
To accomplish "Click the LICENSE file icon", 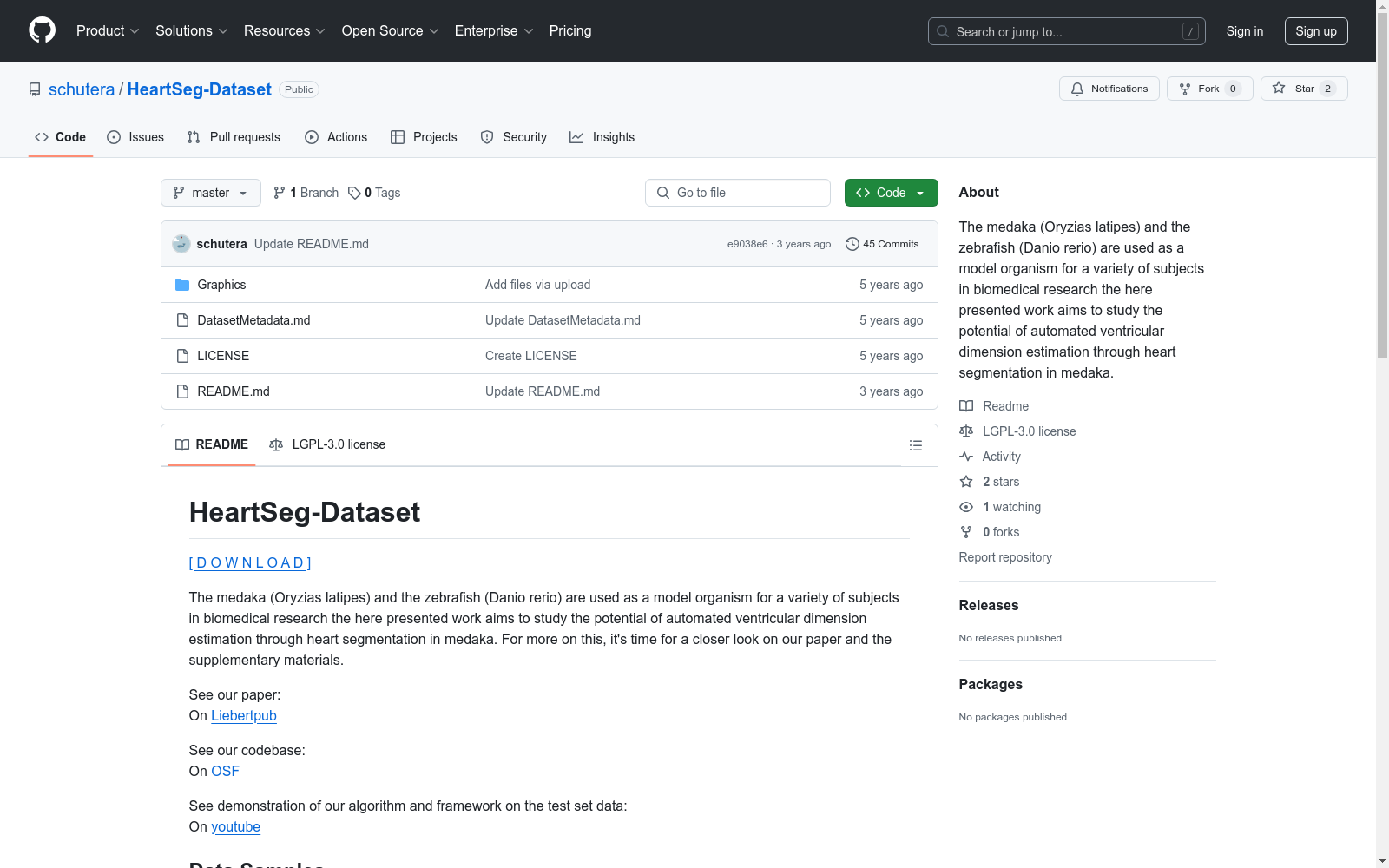I will (182, 356).
